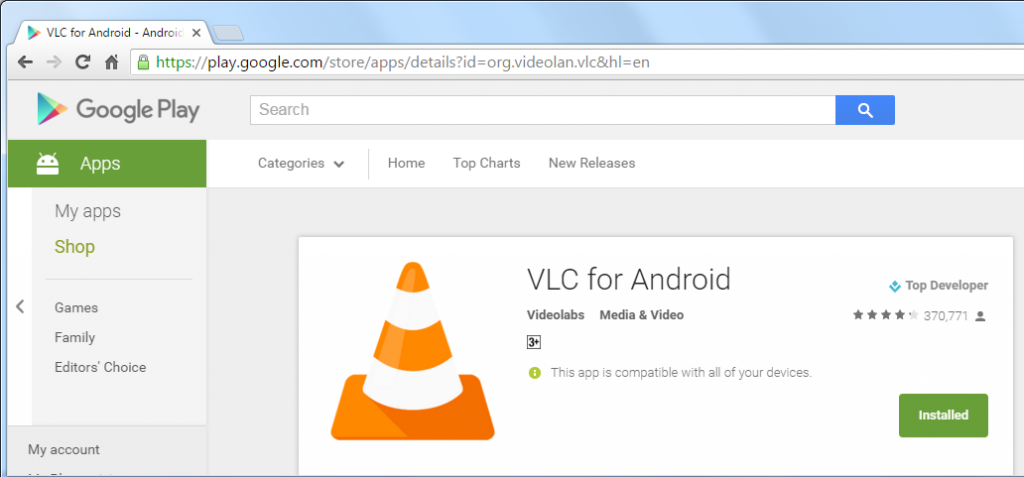This screenshot has height=477, width=1024.
Task: Open the Games category
Action: (x=76, y=308)
